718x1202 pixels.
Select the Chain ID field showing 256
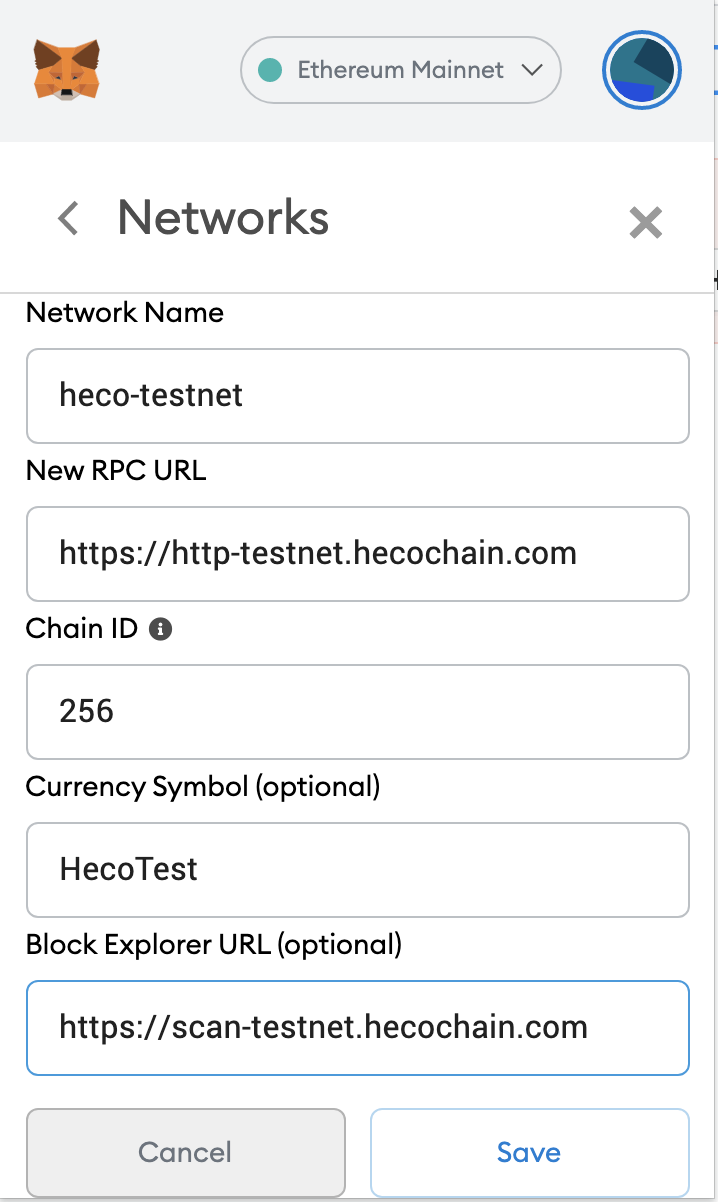(357, 711)
